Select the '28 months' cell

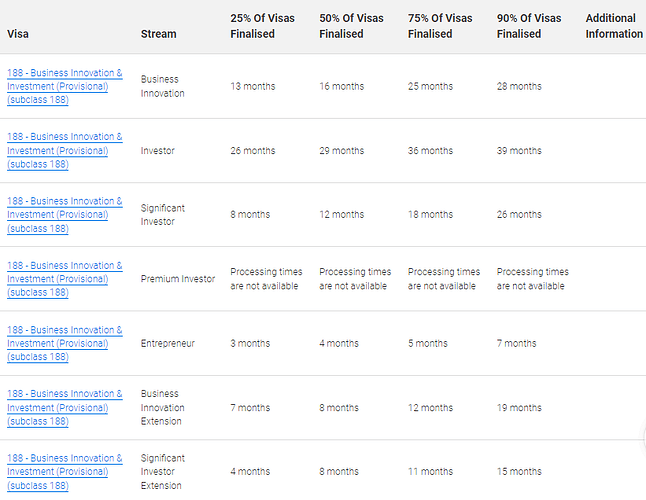519,86
